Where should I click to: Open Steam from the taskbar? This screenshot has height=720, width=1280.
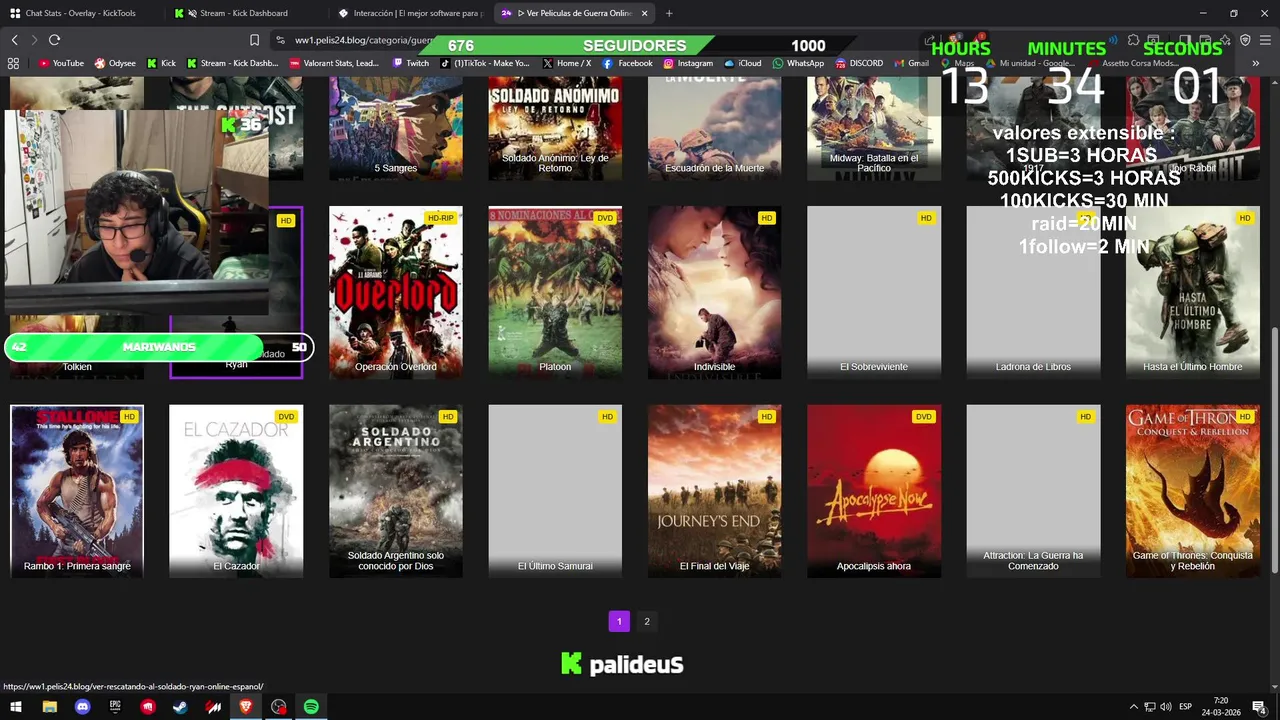[x=180, y=707]
